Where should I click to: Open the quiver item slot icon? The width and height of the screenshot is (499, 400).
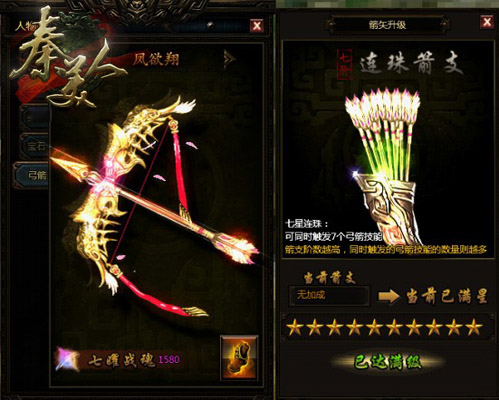[239, 358]
